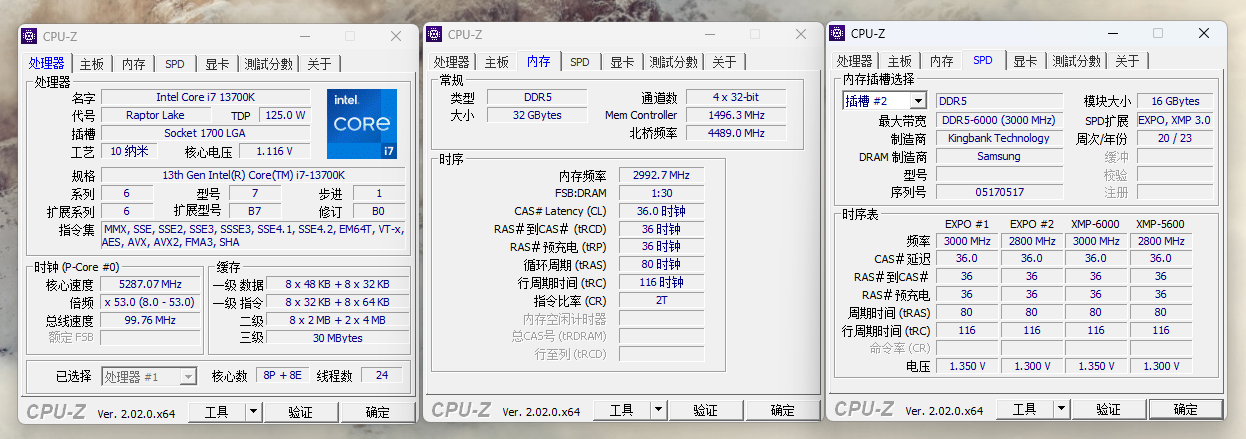This screenshot has height=439, width=1246.
Task: Open 关于 tab in left CPU-Z window
Action: click(x=319, y=64)
